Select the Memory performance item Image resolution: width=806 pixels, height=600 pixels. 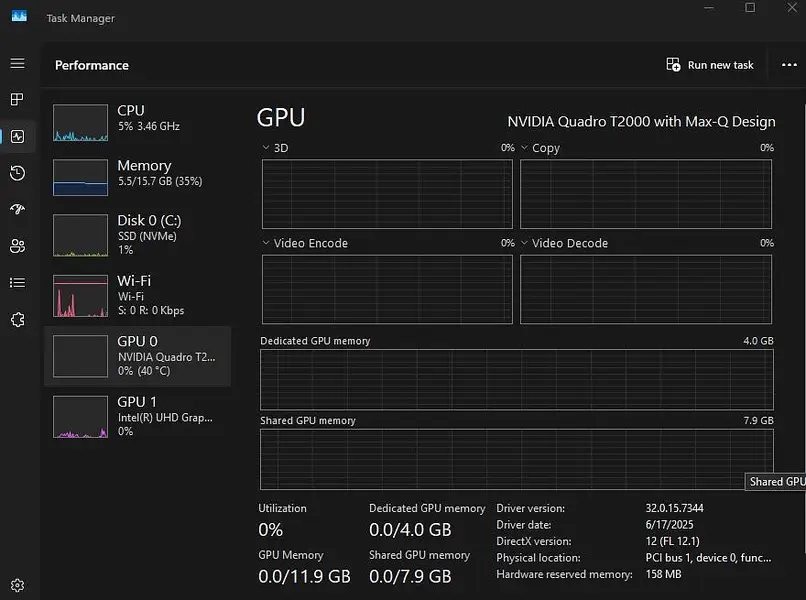click(137, 173)
